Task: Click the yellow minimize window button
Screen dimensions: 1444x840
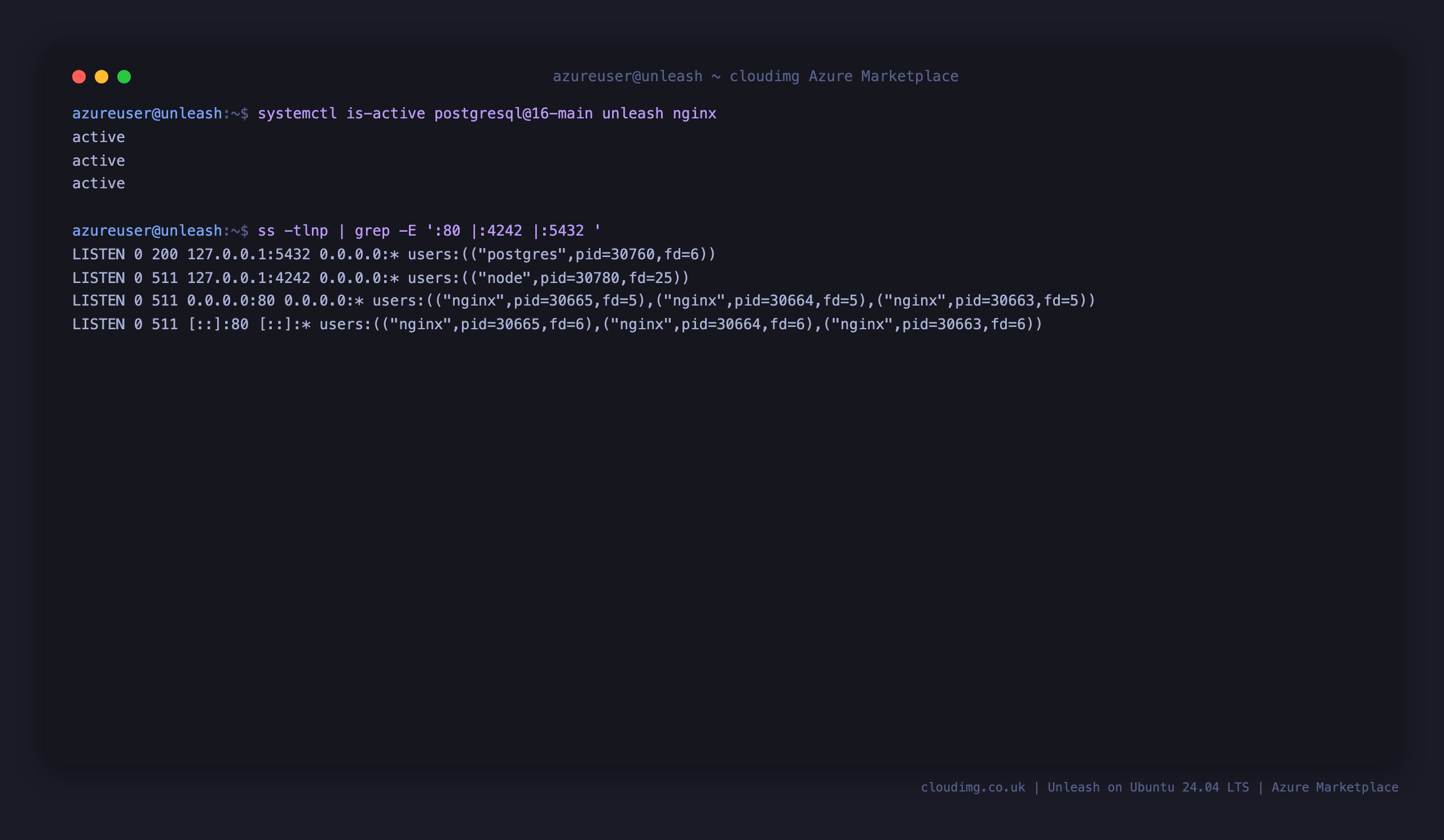Action: (102, 77)
